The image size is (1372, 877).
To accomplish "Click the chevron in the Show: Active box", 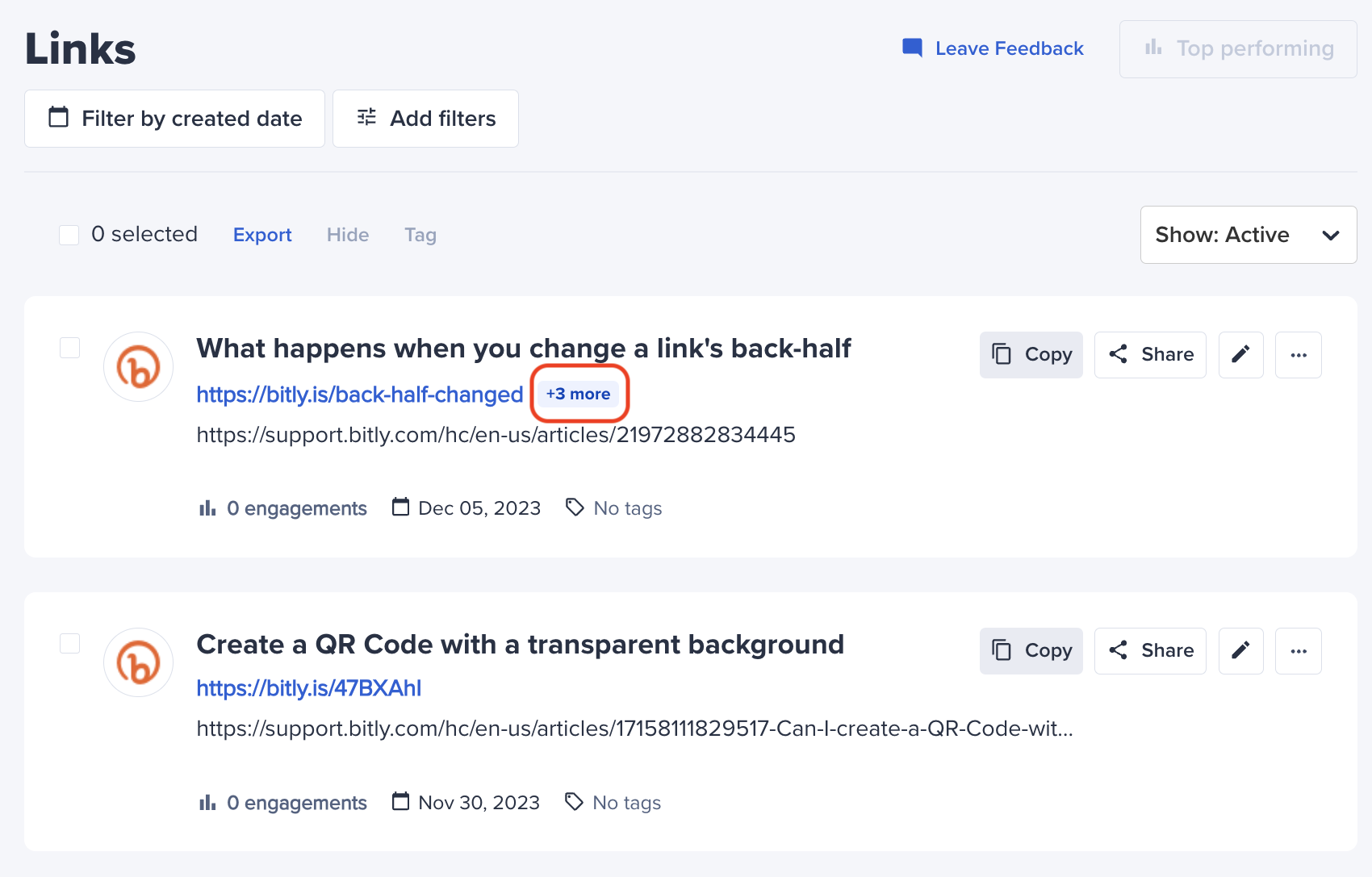I will pyautogui.click(x=1331, y=236).
